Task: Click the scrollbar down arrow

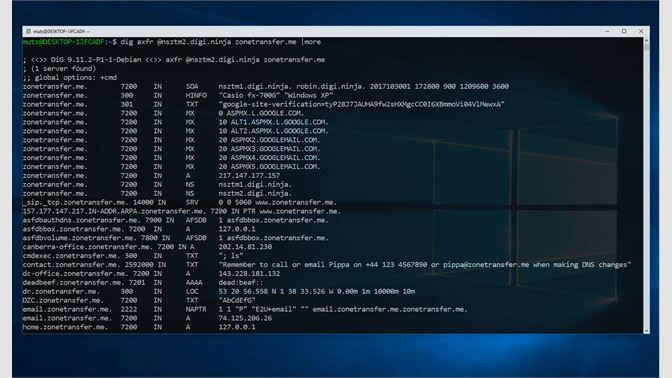Action: [646, 330]
